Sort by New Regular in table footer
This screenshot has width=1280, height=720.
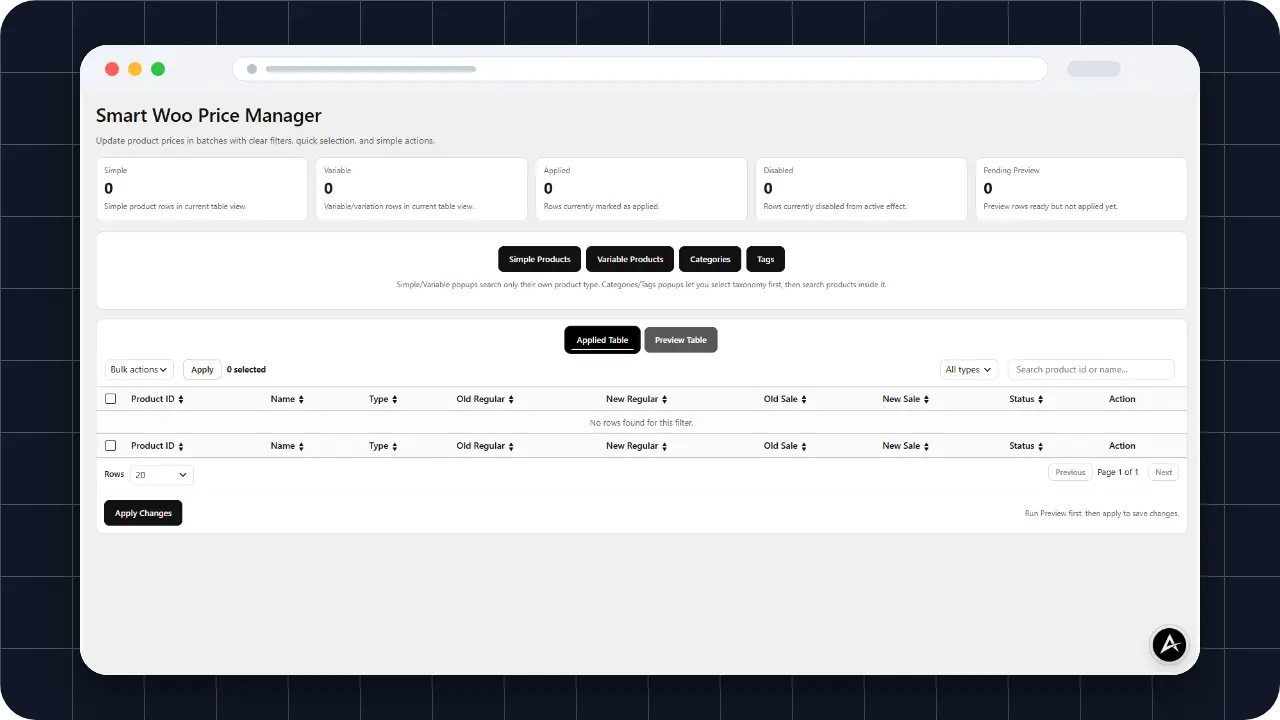tap(636, 446)
